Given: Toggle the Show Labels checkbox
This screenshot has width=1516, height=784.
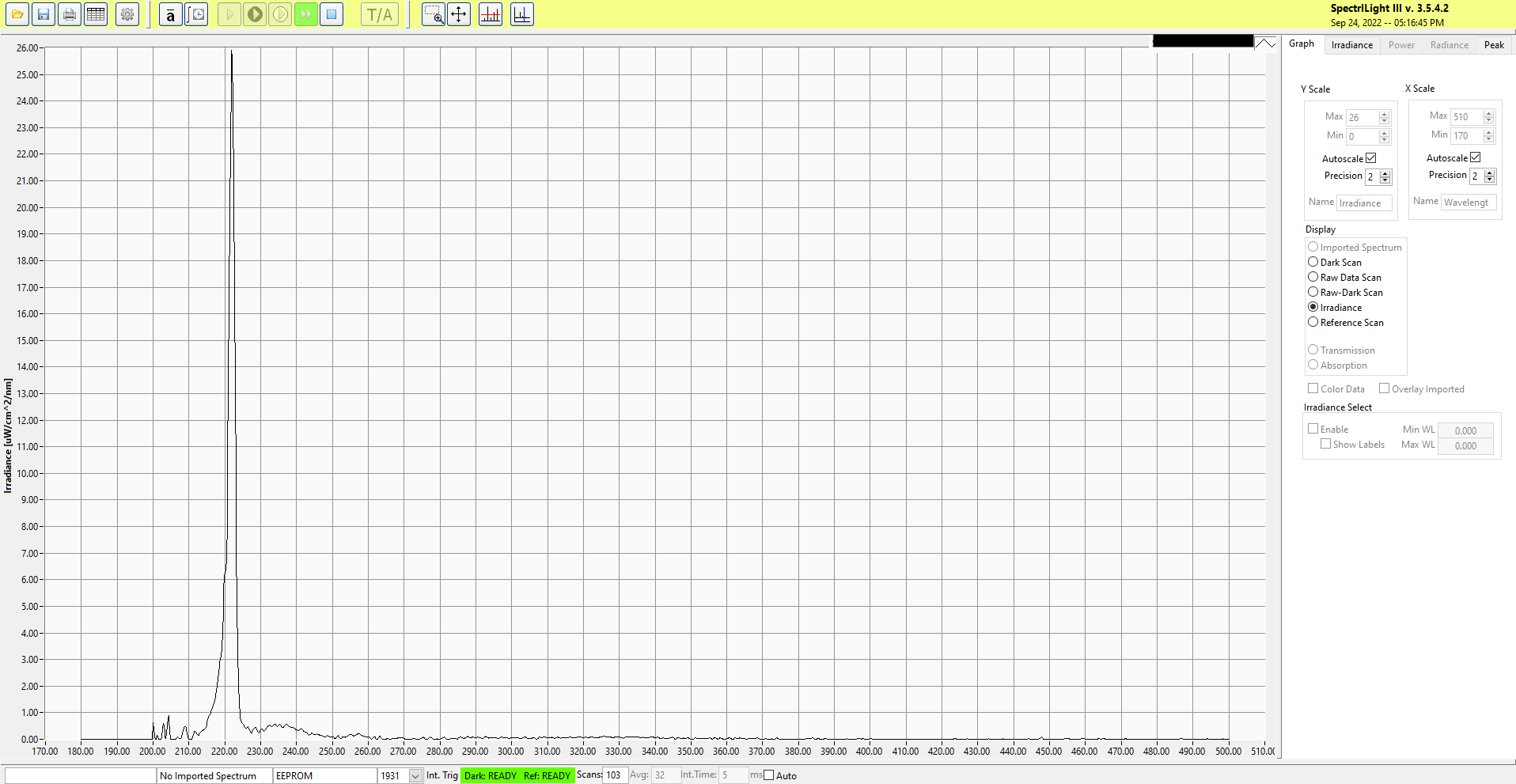Looking at the screenshot, I should tap(1326, 444).
